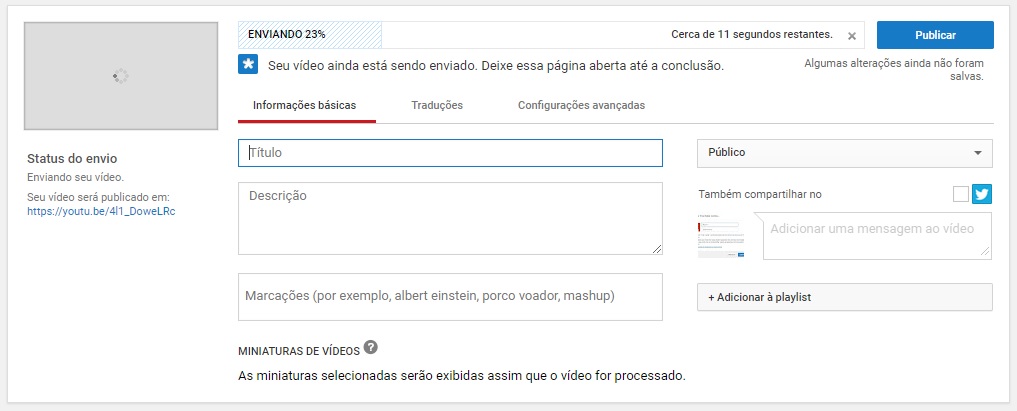This screenshot has width=1017, height=411.
Task: Click the Enviando 23% progress bar
Action: pos(450,35)
